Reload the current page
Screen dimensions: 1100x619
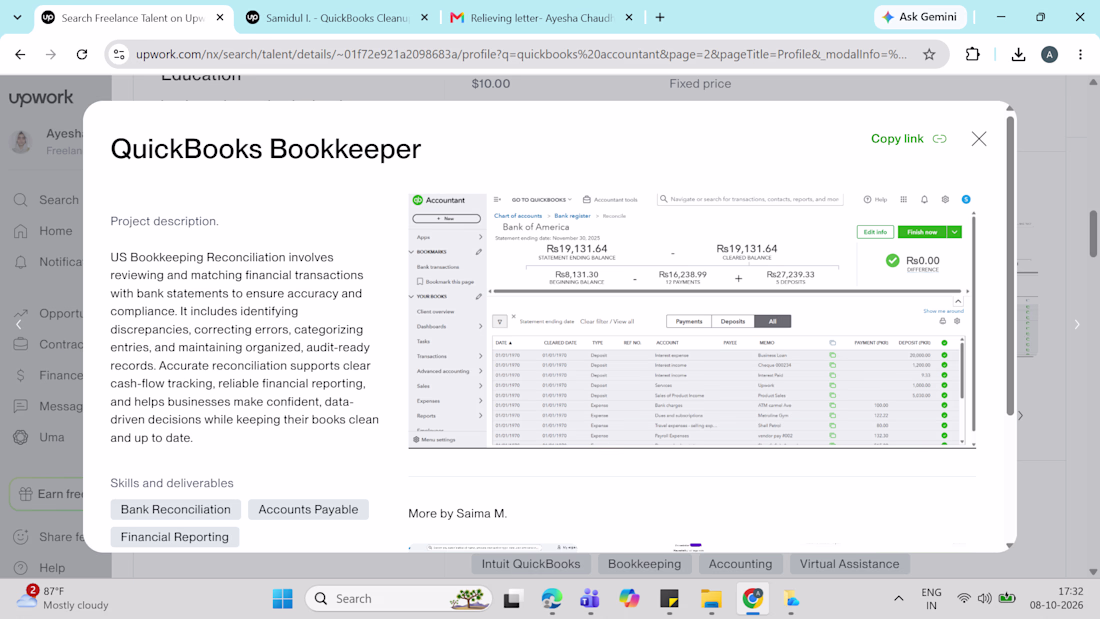click(x=82, y=54)
